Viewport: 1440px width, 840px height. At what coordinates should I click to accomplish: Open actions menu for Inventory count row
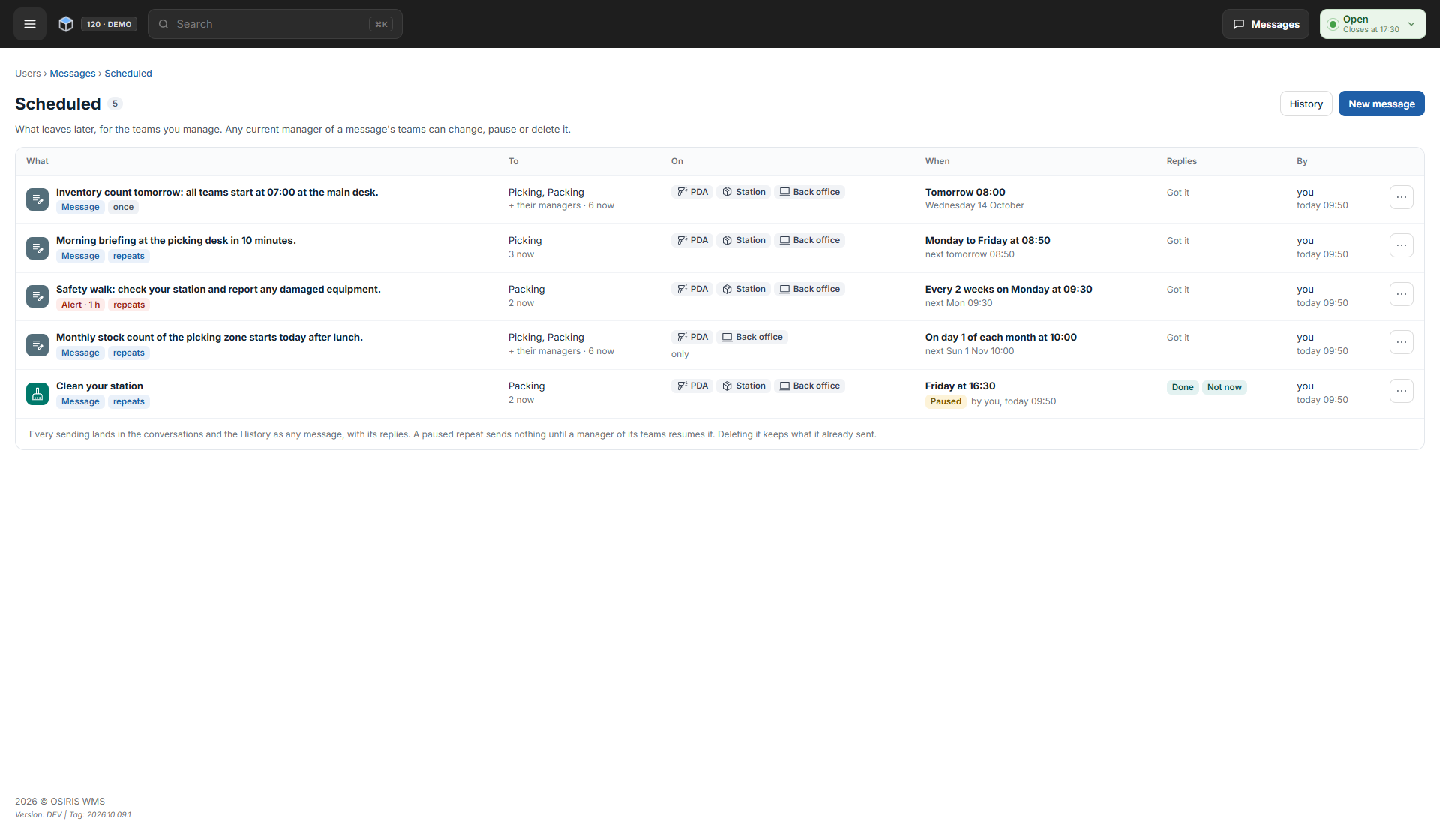point(1402,197)
